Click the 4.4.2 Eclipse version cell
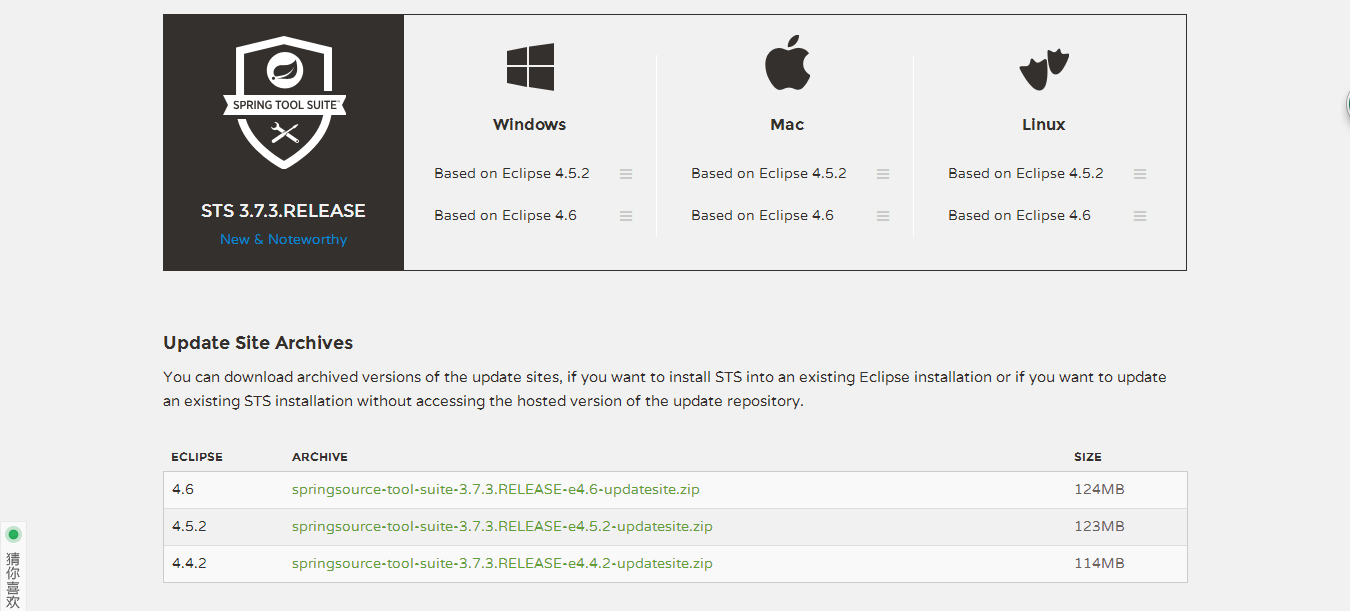1350x611 pixels. [189, 563]
